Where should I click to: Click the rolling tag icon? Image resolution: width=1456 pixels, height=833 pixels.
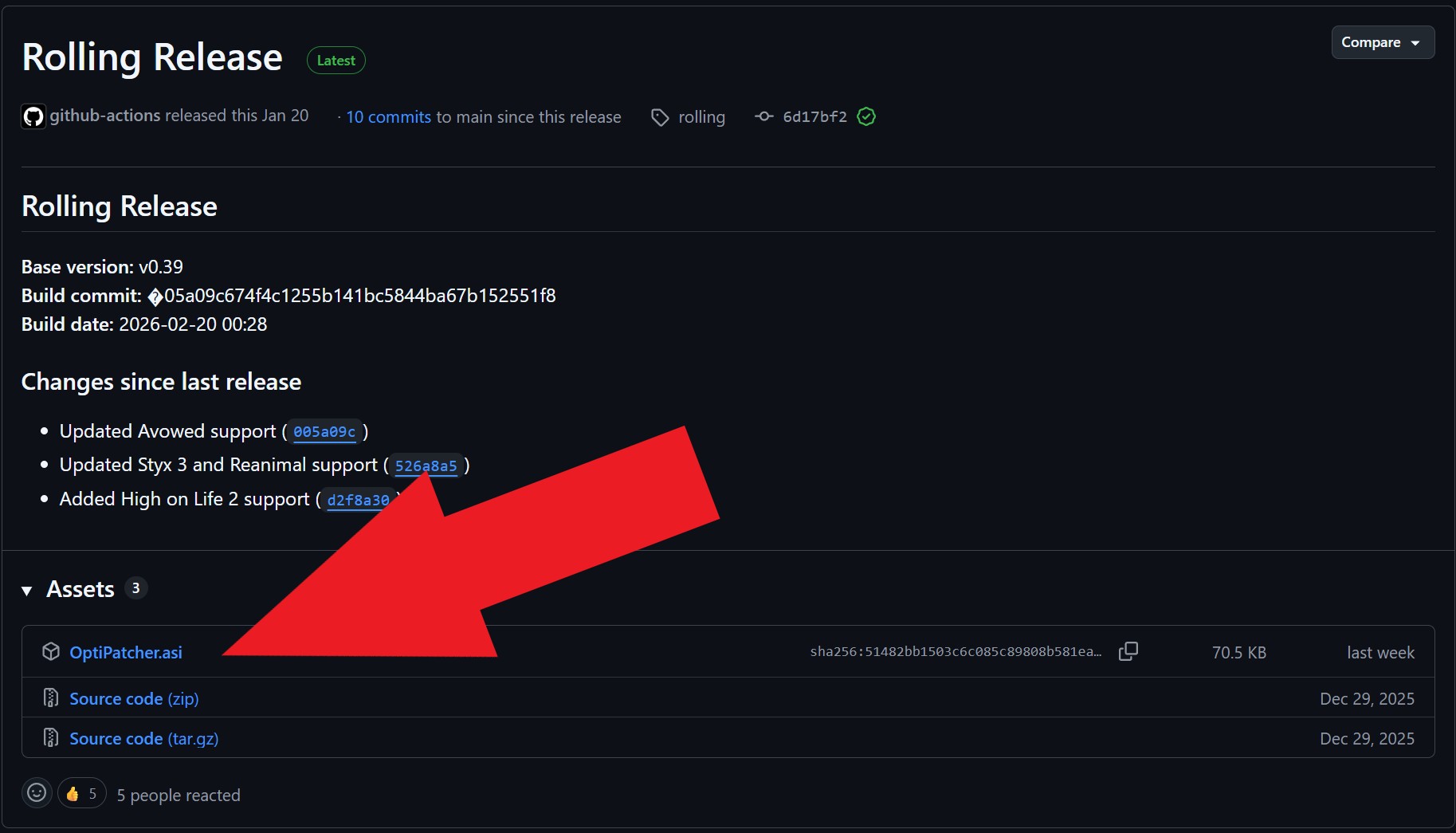pyautogui.click(x=660, y=118)
